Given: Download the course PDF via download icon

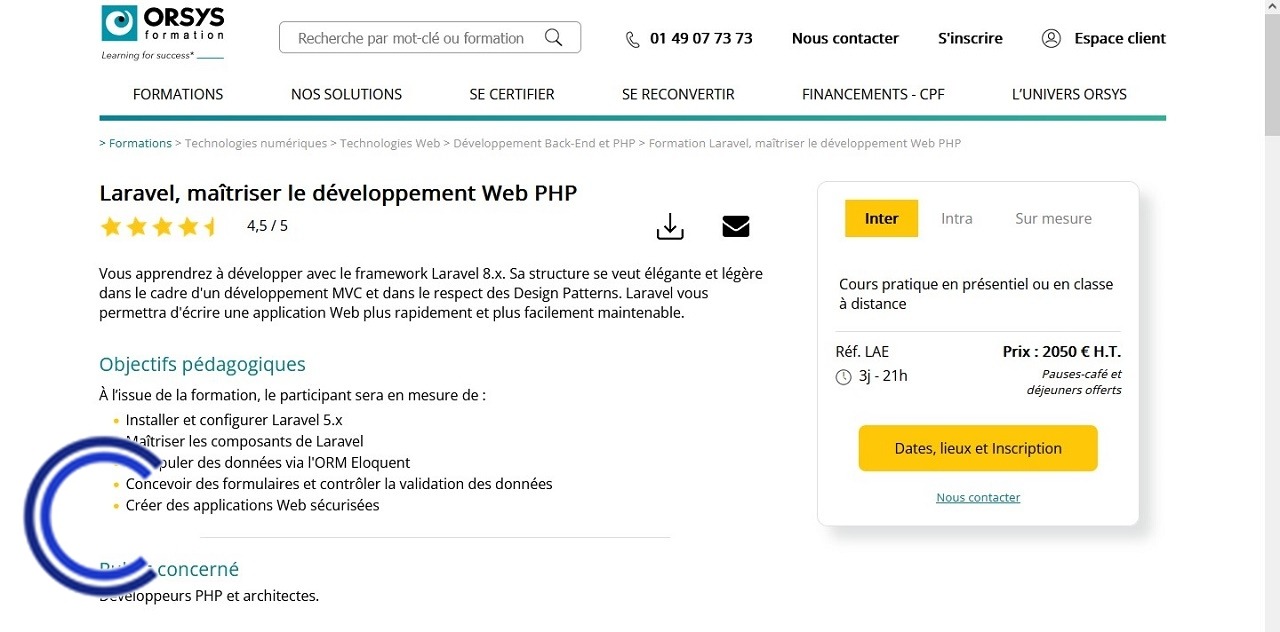Looking at the screenshot, I should coord(670,227).
